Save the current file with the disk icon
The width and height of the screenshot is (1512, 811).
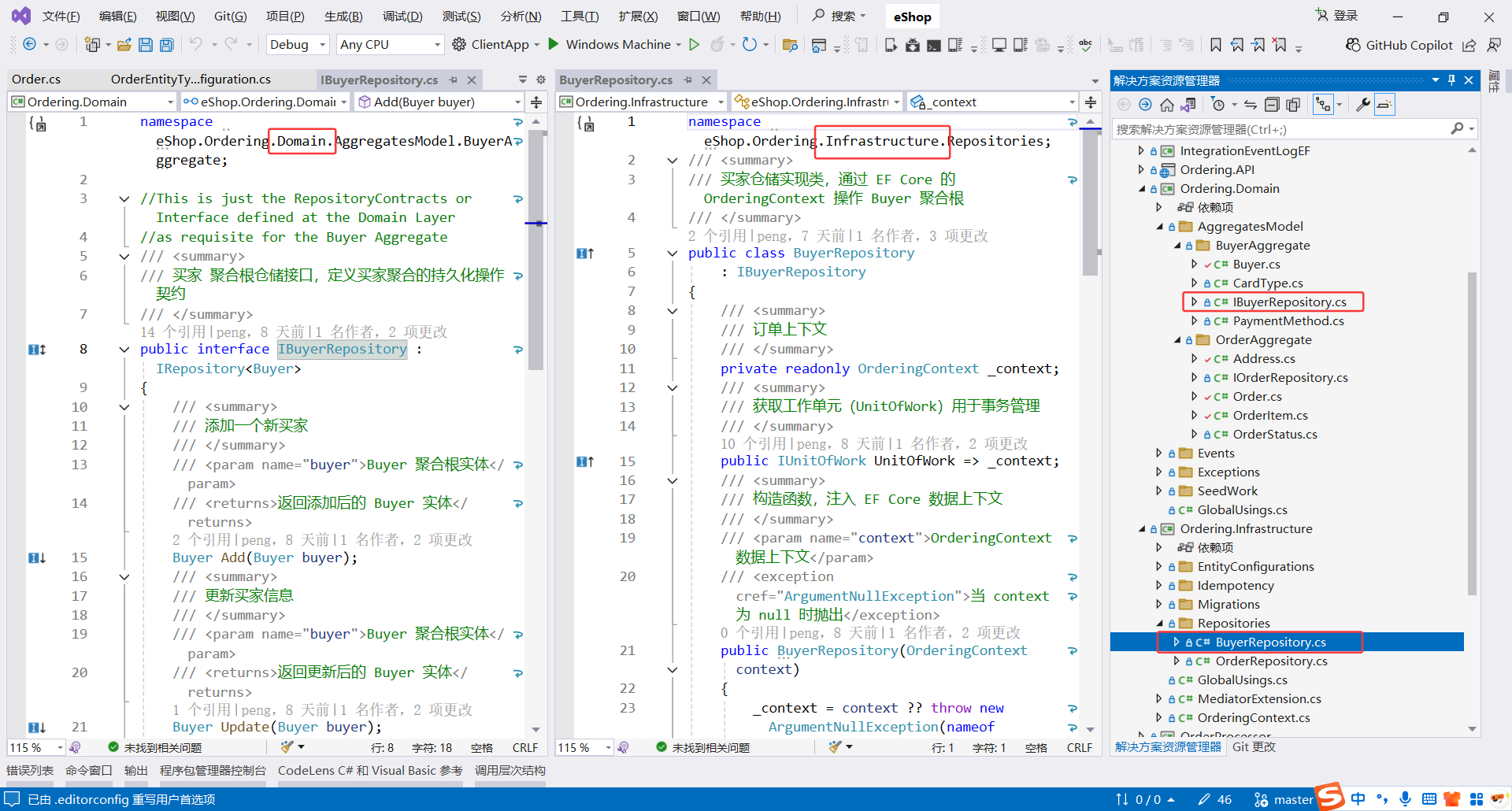pyautogui.click(x=146, y=45)
